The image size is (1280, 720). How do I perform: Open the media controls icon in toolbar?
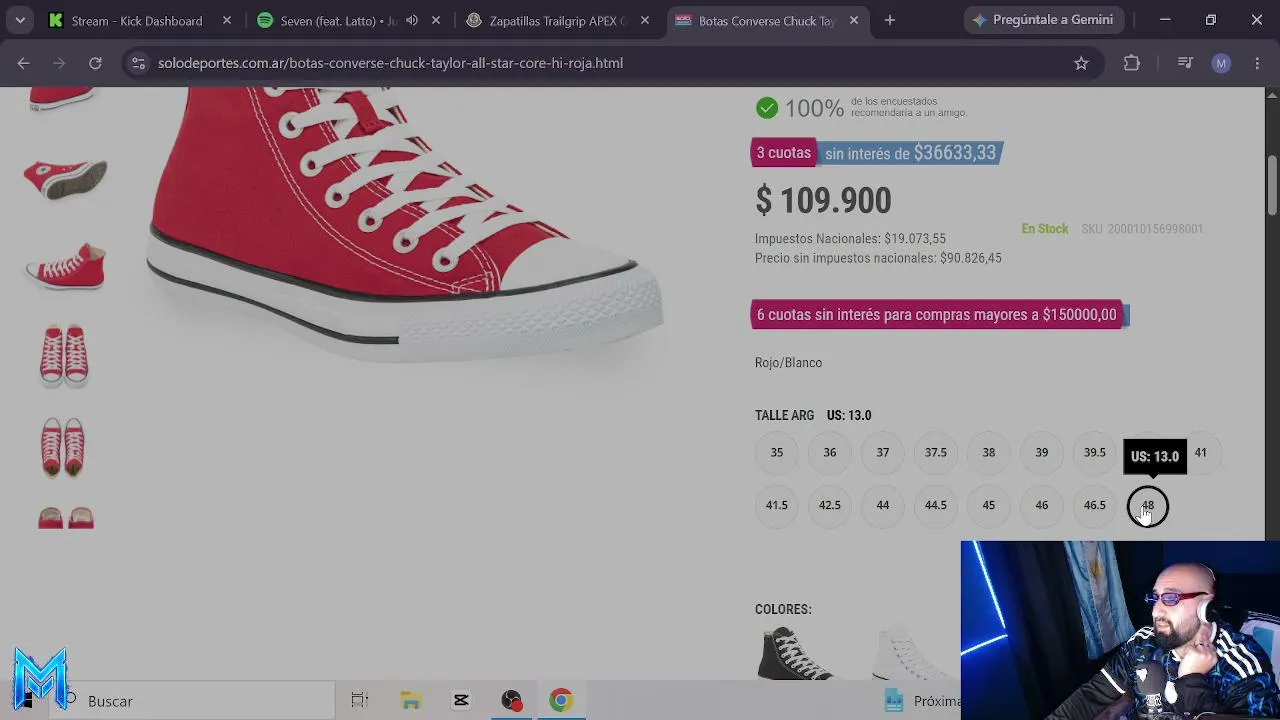coord(1185,63)
